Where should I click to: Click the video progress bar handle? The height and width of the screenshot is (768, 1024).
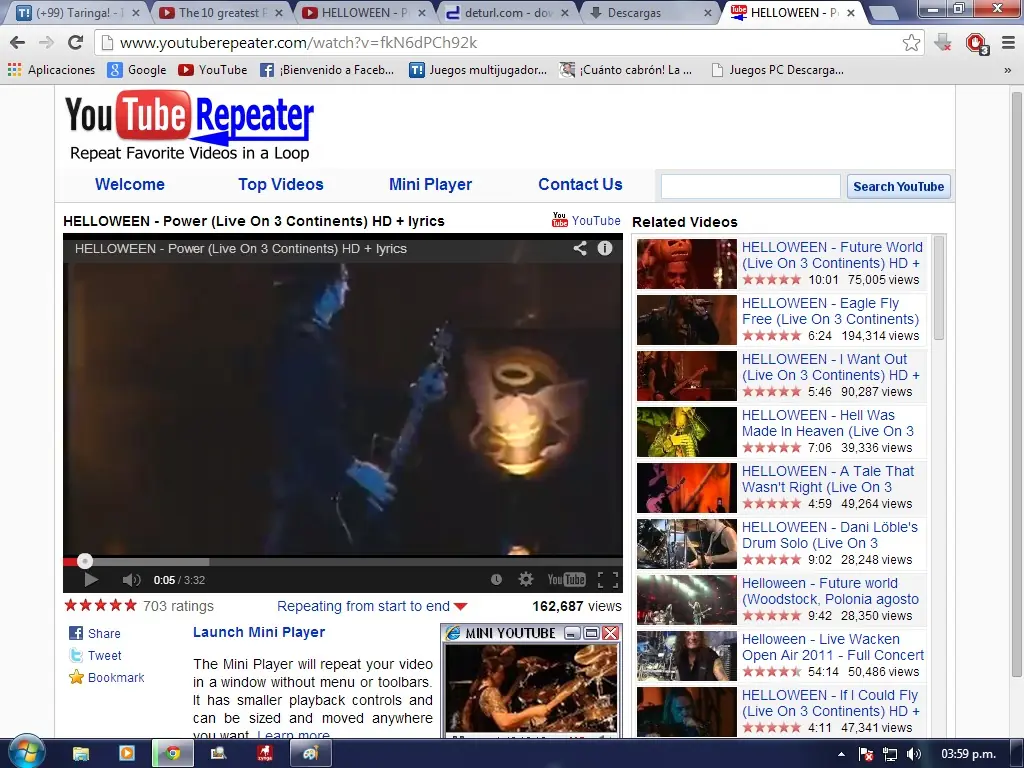pos(84,561)
